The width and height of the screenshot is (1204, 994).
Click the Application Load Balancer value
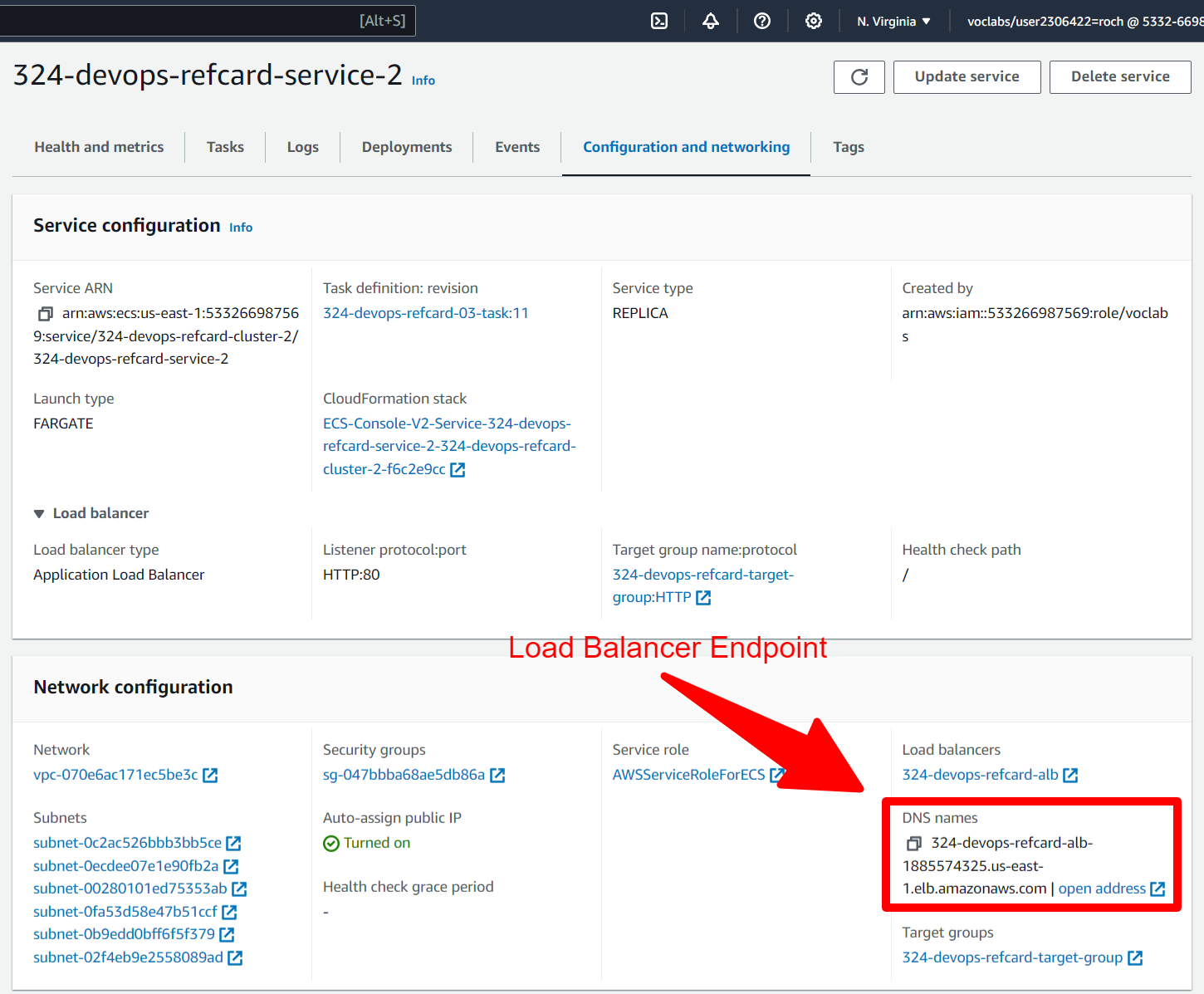[119, 575]
